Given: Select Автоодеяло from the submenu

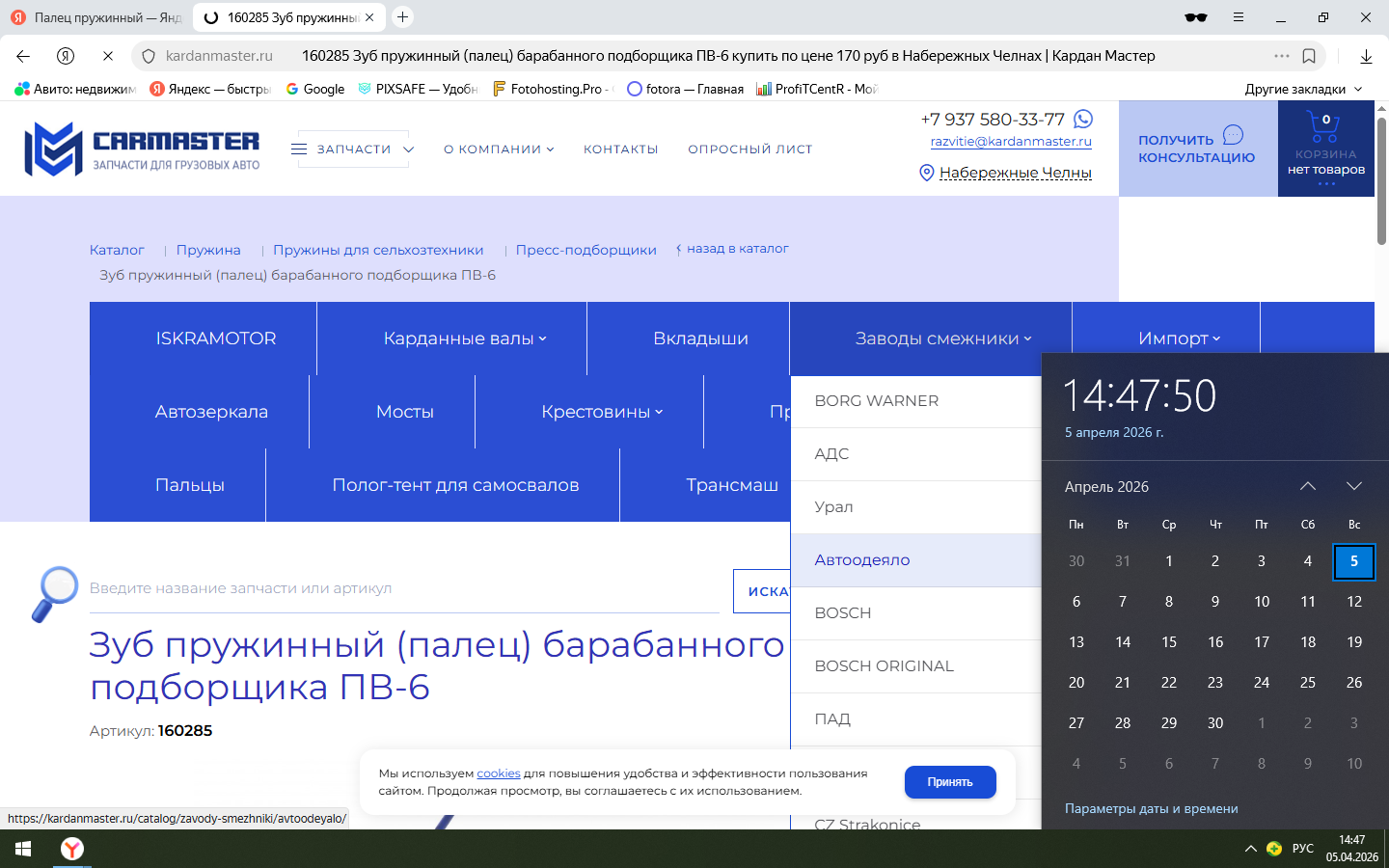Looking at the screenshot, I should (862, 560).
